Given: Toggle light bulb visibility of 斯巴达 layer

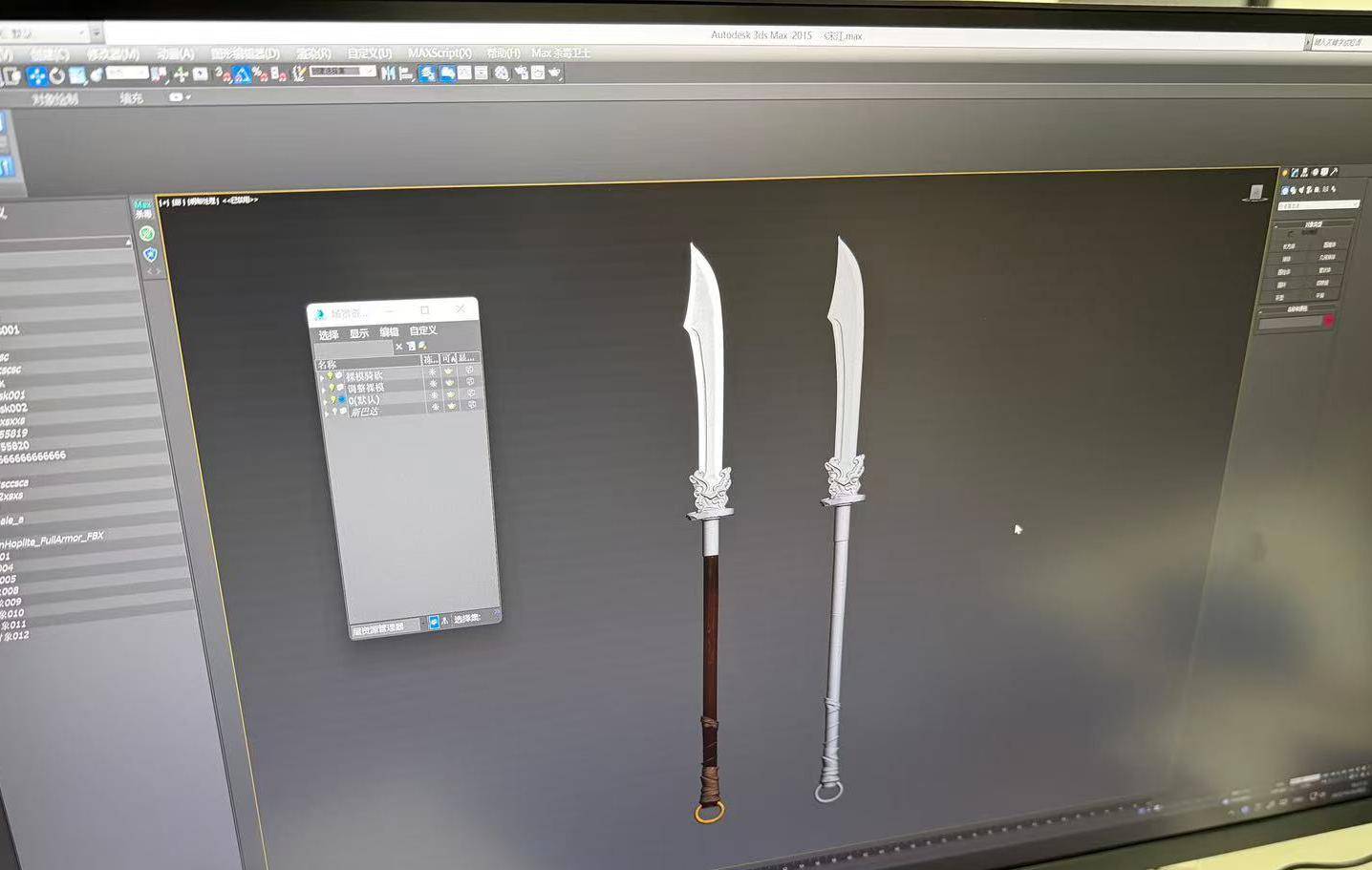Looking at the screenshot, I should tap(334, 413).
